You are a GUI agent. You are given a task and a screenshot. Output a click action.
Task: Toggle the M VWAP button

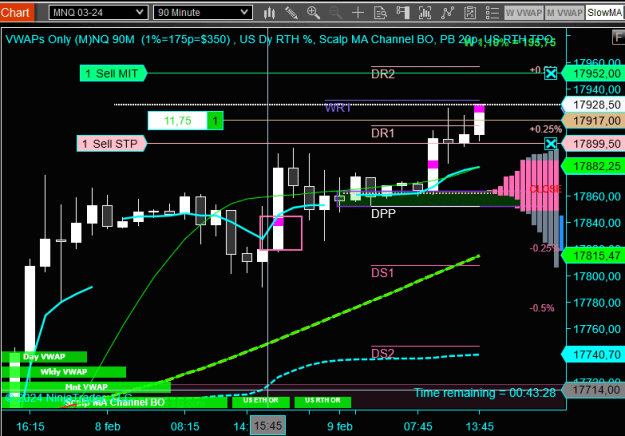pos(564,13)
